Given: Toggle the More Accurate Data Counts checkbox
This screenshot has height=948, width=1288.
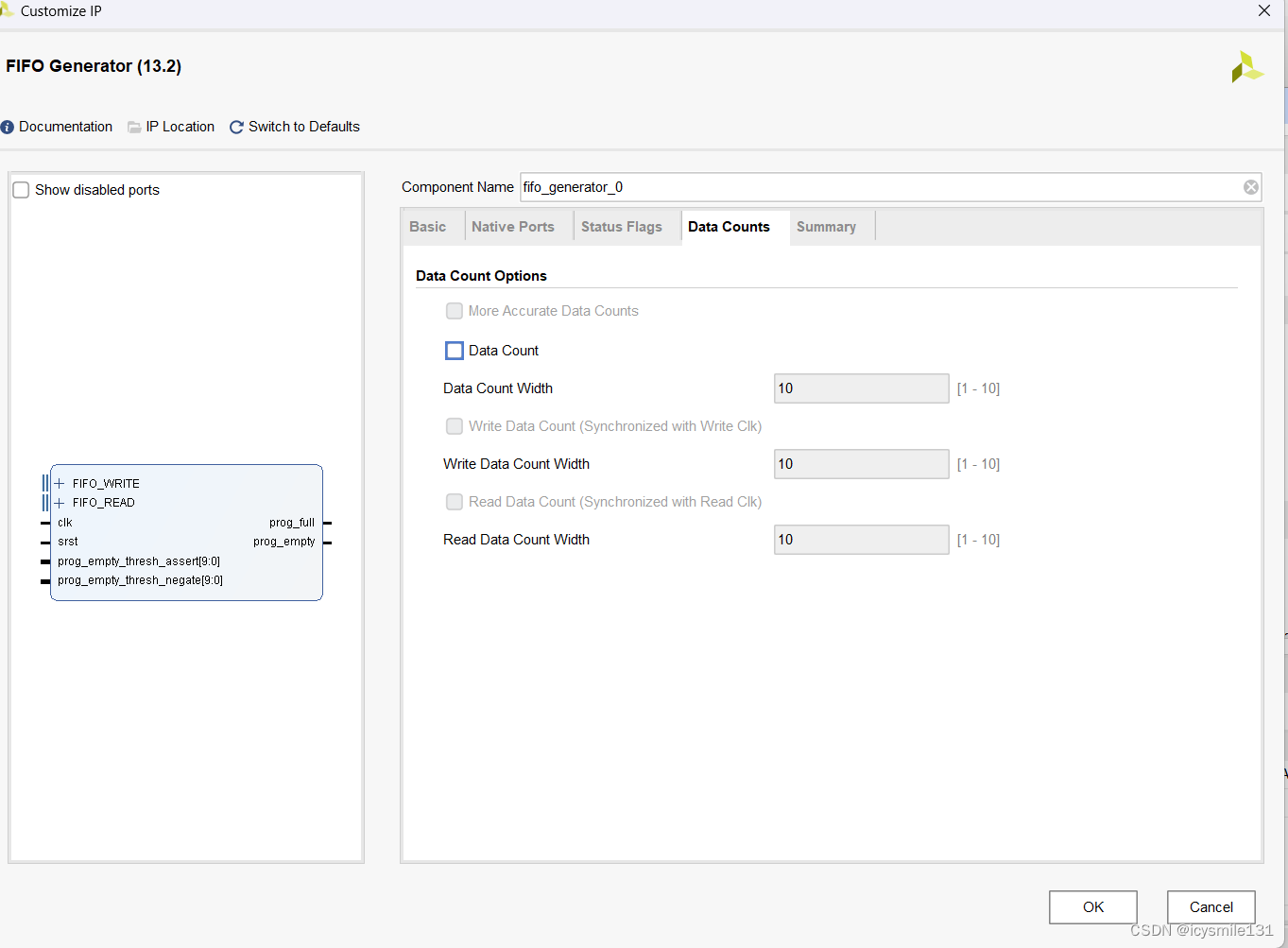Looking at the screenshot, I should (x=455, y=311).
